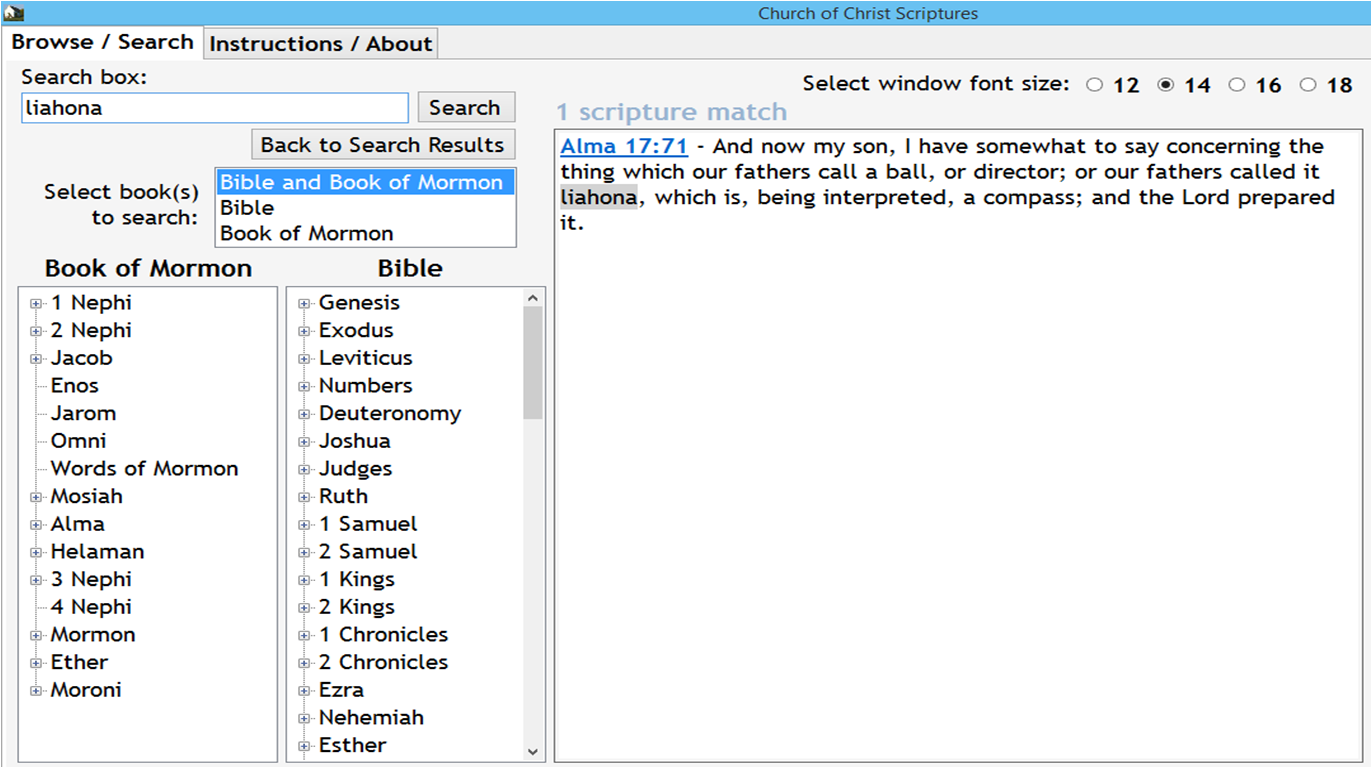Viewport: 1372px width, 768px height.
Task: Select 4 Nephi in the tree
Action: (x=91, y=607)
